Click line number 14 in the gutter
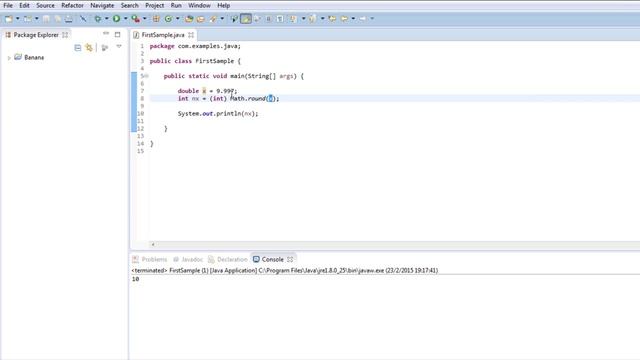This screenshot has width=640, height=360. (140, 144)
